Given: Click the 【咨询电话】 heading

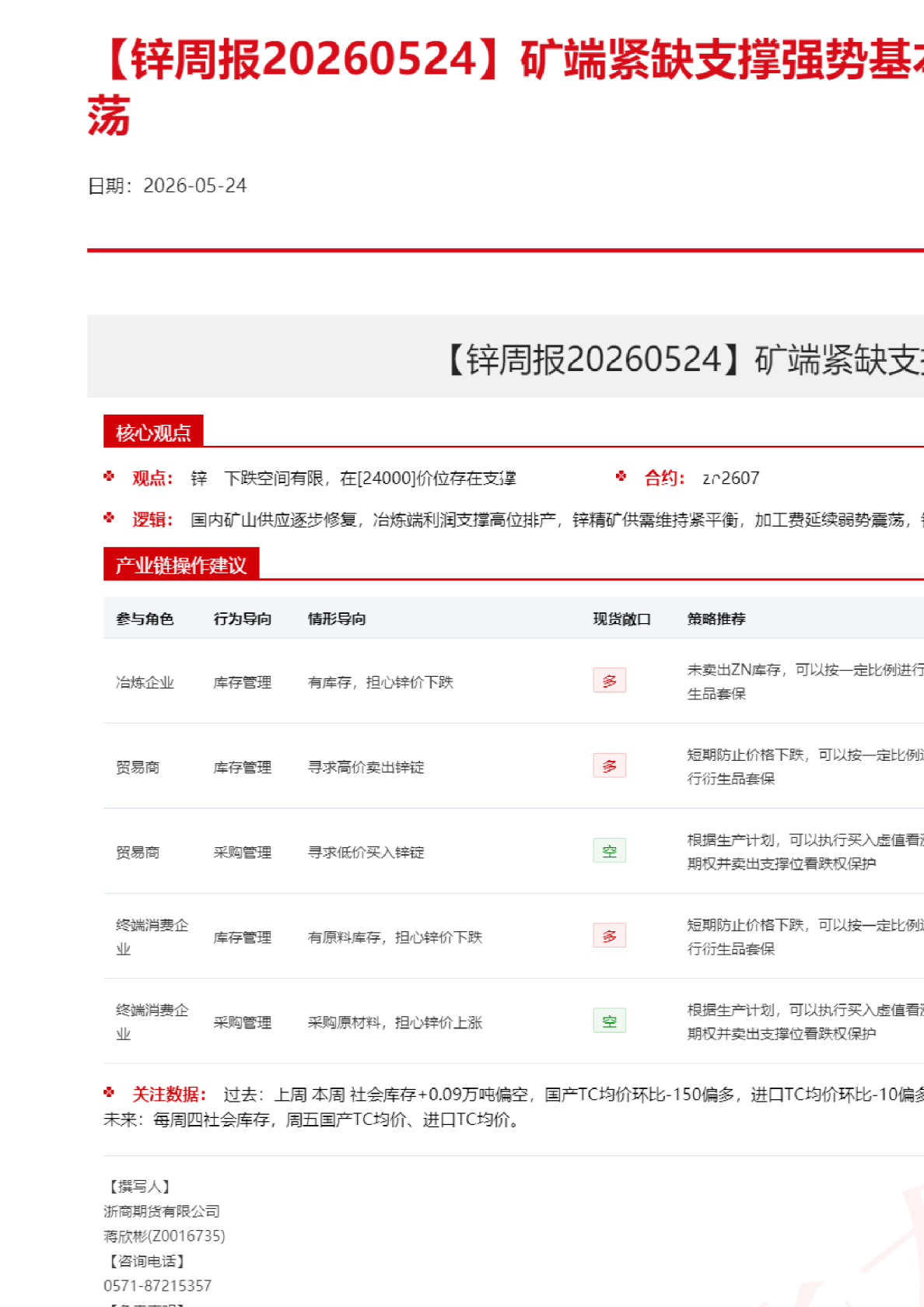Looking at the screenshot, I should tap(147, 1261).
